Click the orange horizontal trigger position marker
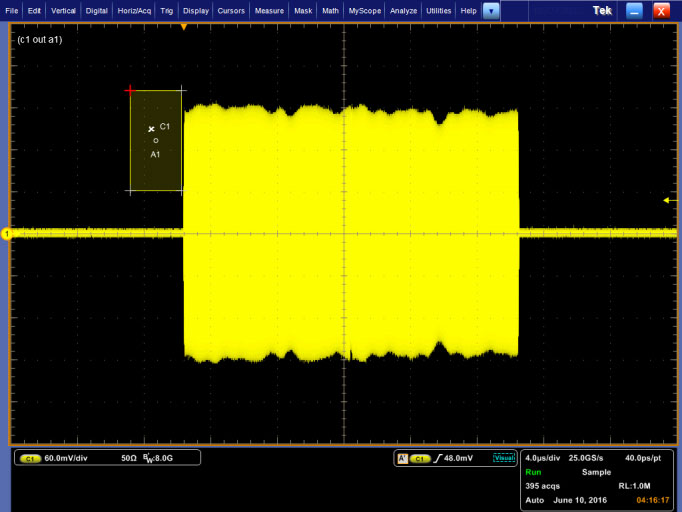The height and width of the screenshot is (512, 682). pyautogui.click(x=184, y=27)
